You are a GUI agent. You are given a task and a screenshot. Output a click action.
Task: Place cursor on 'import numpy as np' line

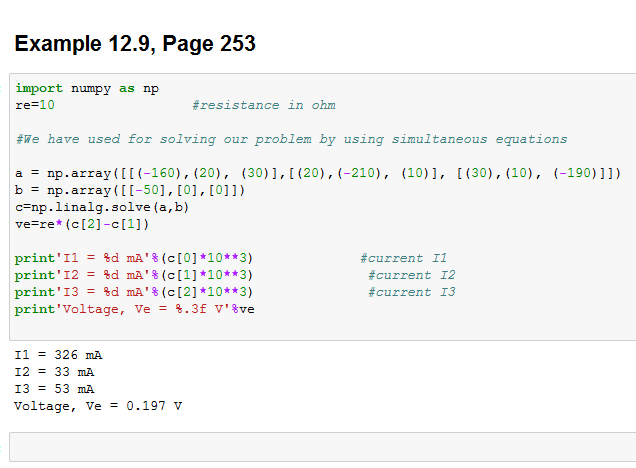(87, 88)
